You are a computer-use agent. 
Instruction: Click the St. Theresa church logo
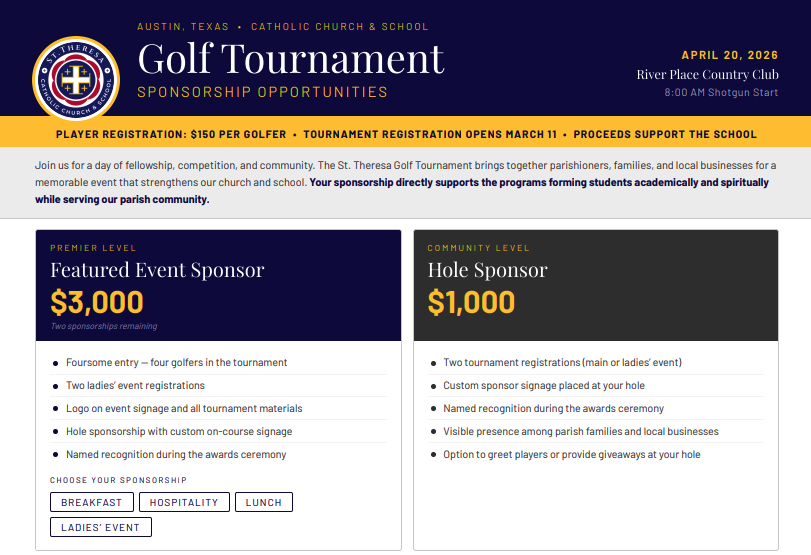click(76, 79)
